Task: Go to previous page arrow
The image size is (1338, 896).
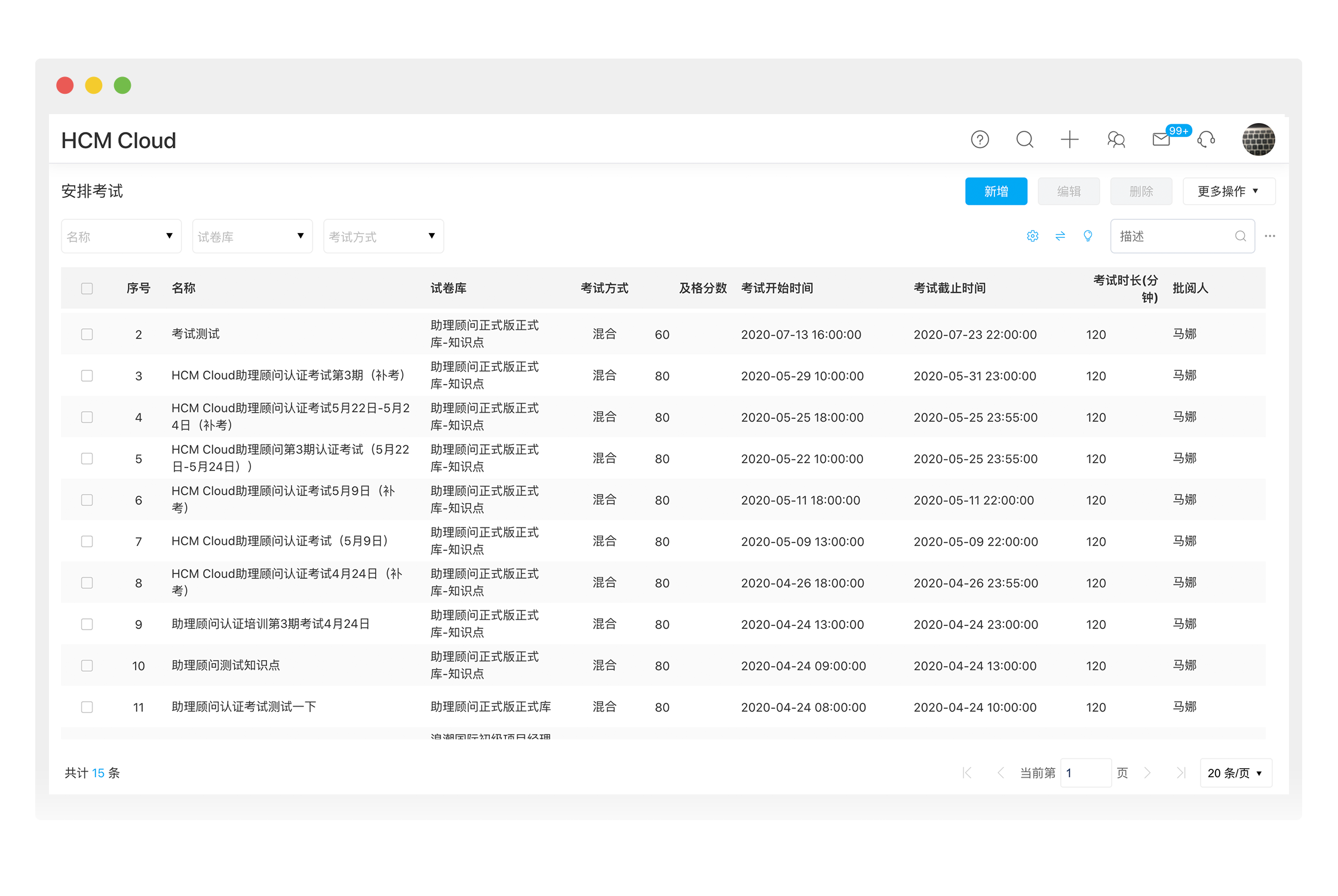Action: pyautogui.click(x=1001, y=773)
